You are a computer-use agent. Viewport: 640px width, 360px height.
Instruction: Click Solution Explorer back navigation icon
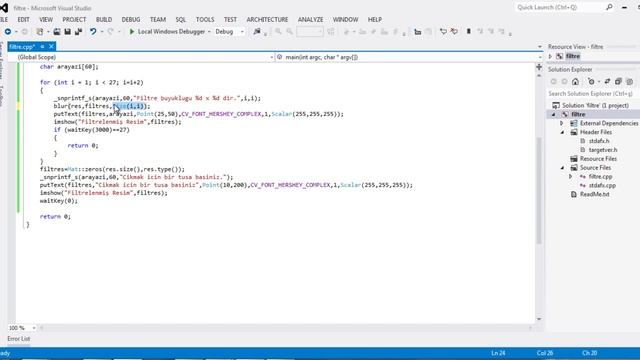click(x=553, y=82)
